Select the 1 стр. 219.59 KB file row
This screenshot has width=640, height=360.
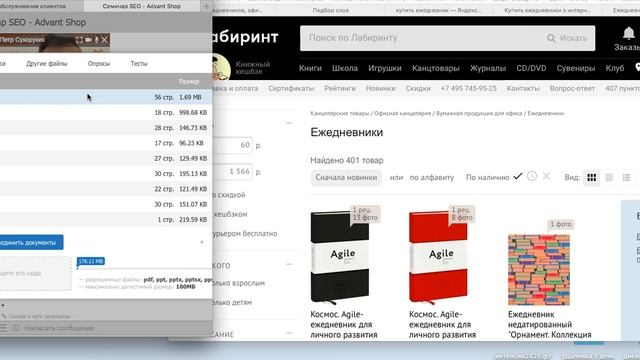[106, 220]
